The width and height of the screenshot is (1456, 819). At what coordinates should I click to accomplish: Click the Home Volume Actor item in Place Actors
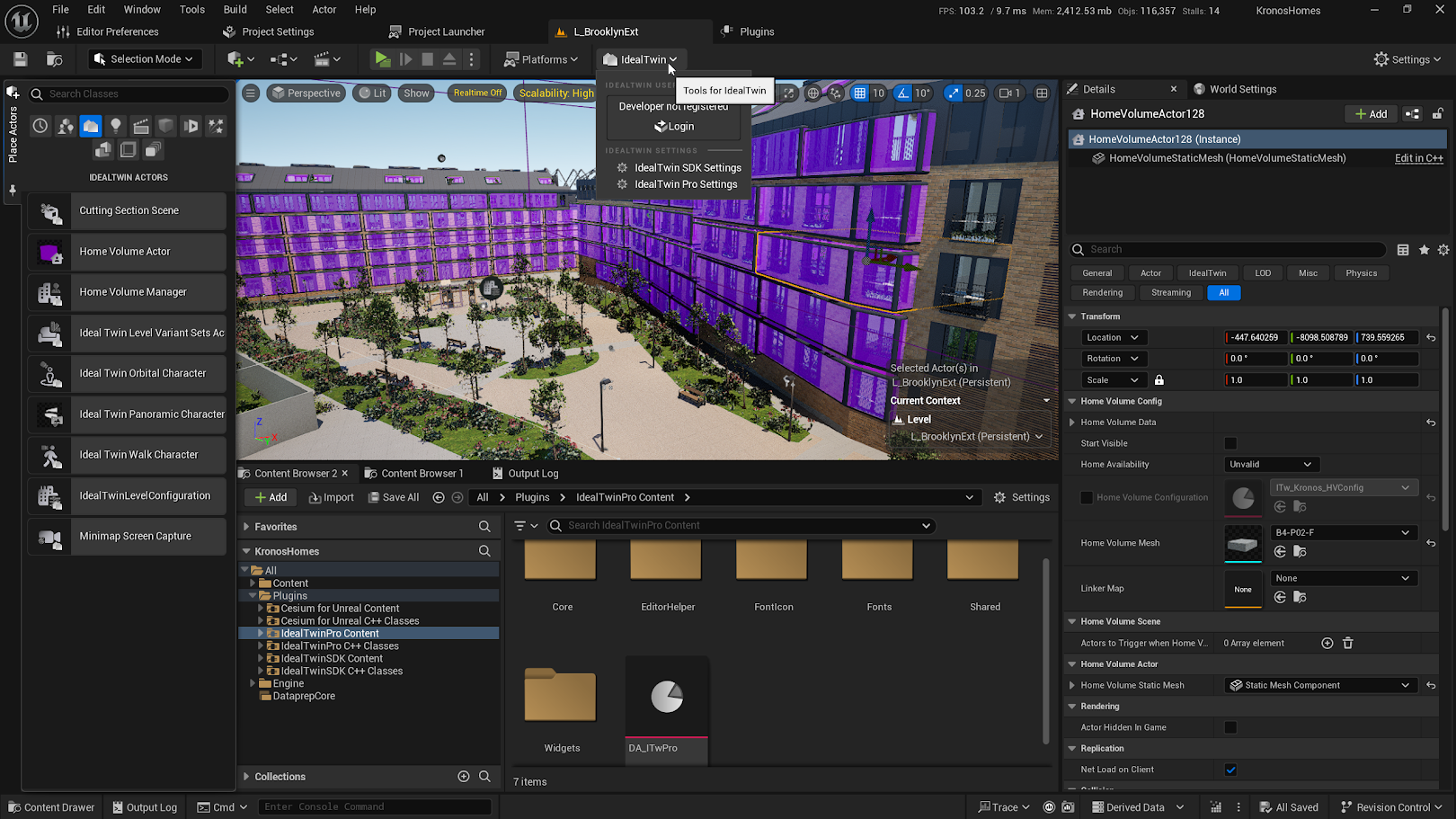pos(127,252)
